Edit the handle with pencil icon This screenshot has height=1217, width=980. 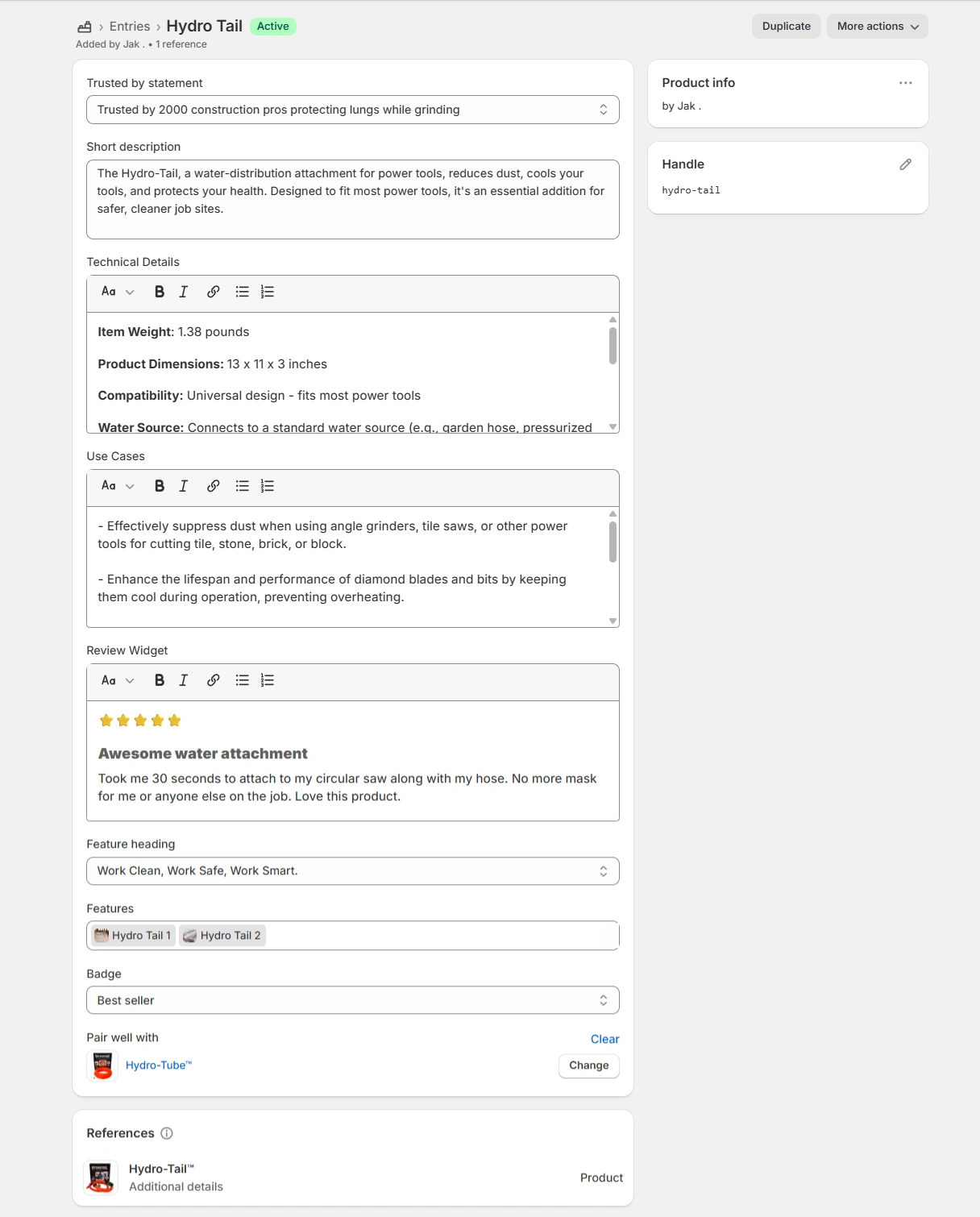click(905, 164)
